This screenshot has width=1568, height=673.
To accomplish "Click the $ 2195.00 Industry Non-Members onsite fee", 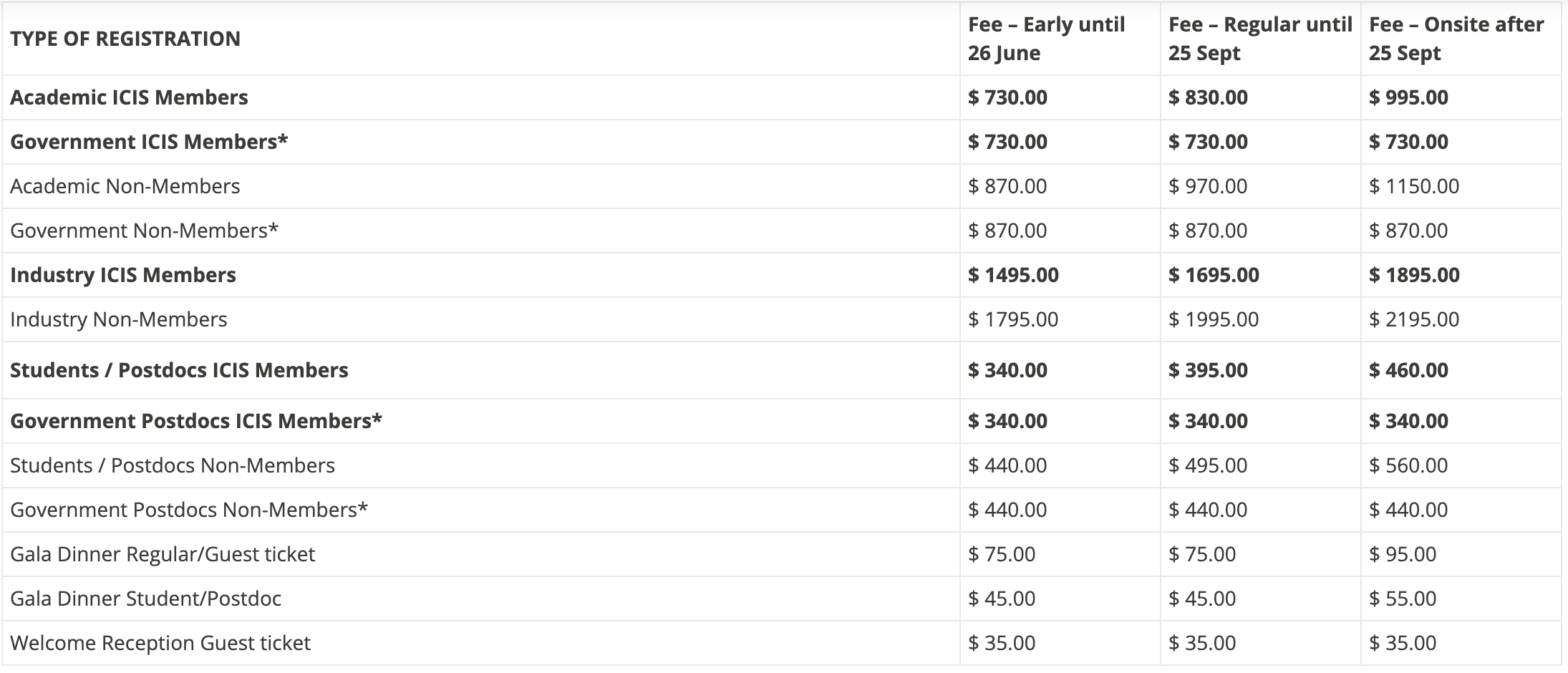I will pos(1414,319).
